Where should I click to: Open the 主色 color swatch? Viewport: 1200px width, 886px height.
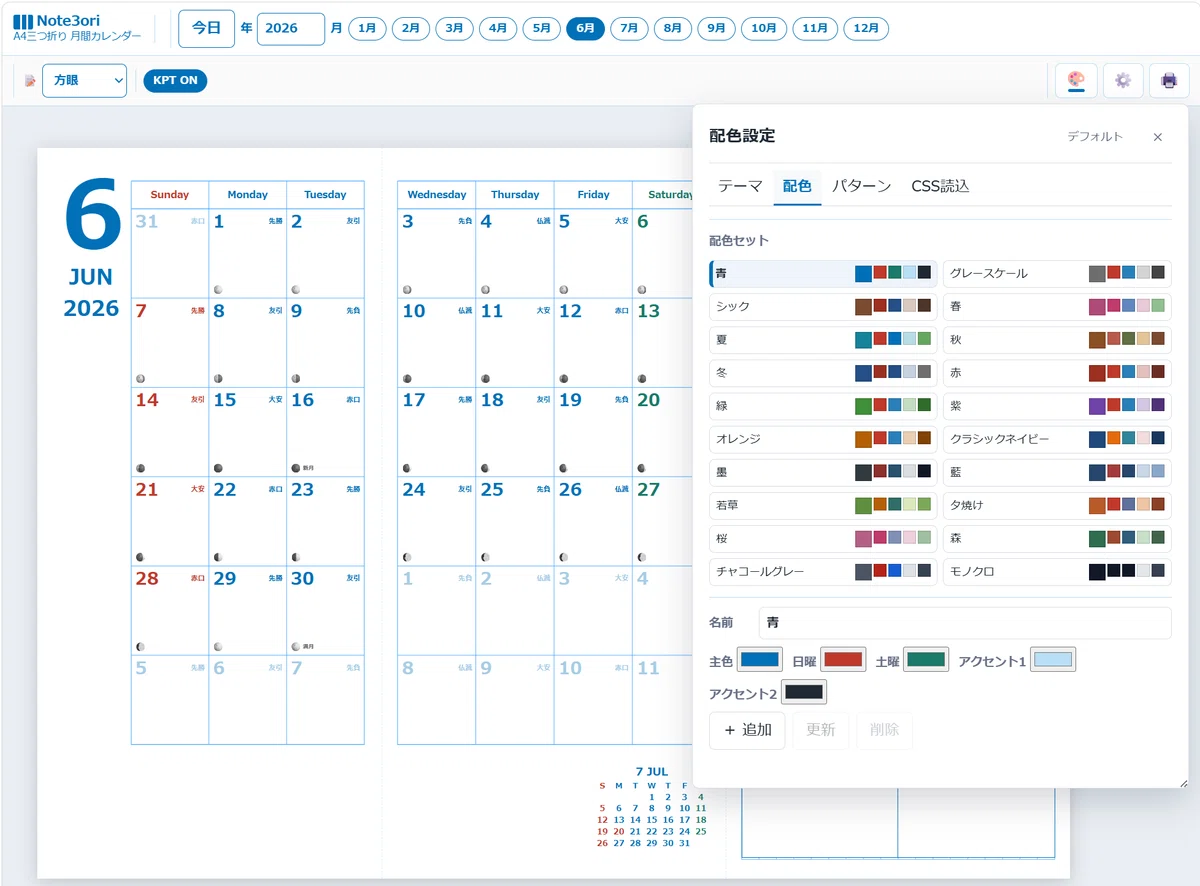coord(760,660)
